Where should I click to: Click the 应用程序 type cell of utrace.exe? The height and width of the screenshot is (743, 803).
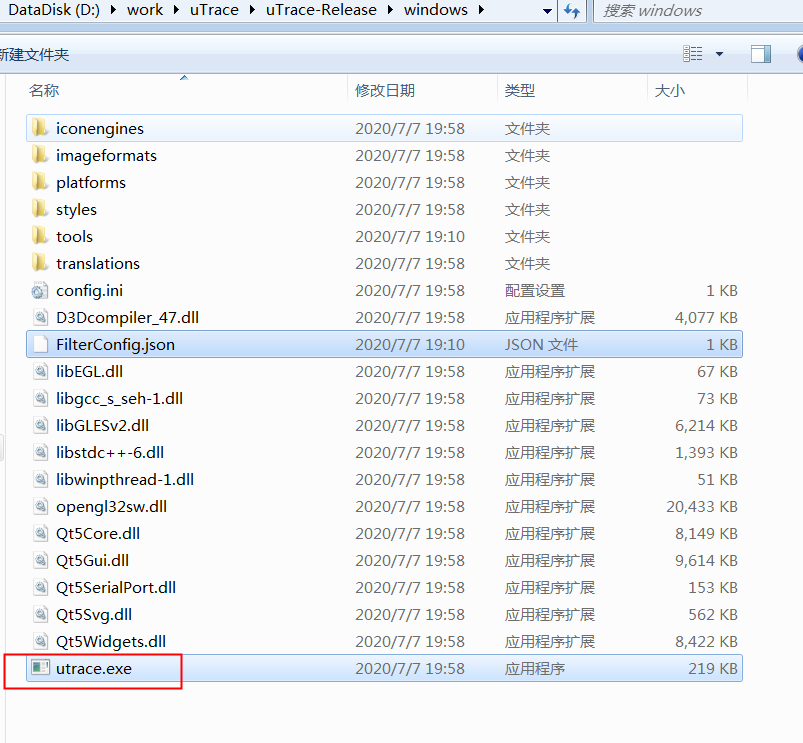(x=535, y=668)
